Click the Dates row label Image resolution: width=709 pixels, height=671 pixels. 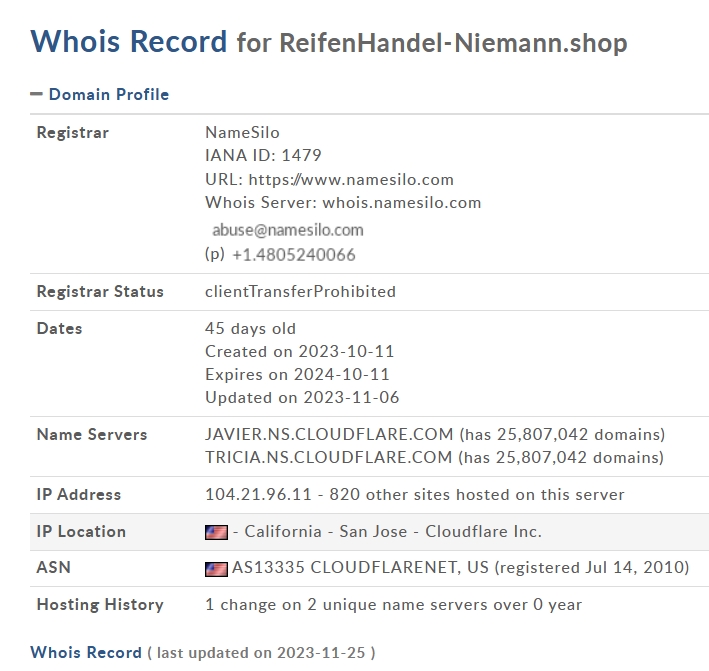(59, 328)
